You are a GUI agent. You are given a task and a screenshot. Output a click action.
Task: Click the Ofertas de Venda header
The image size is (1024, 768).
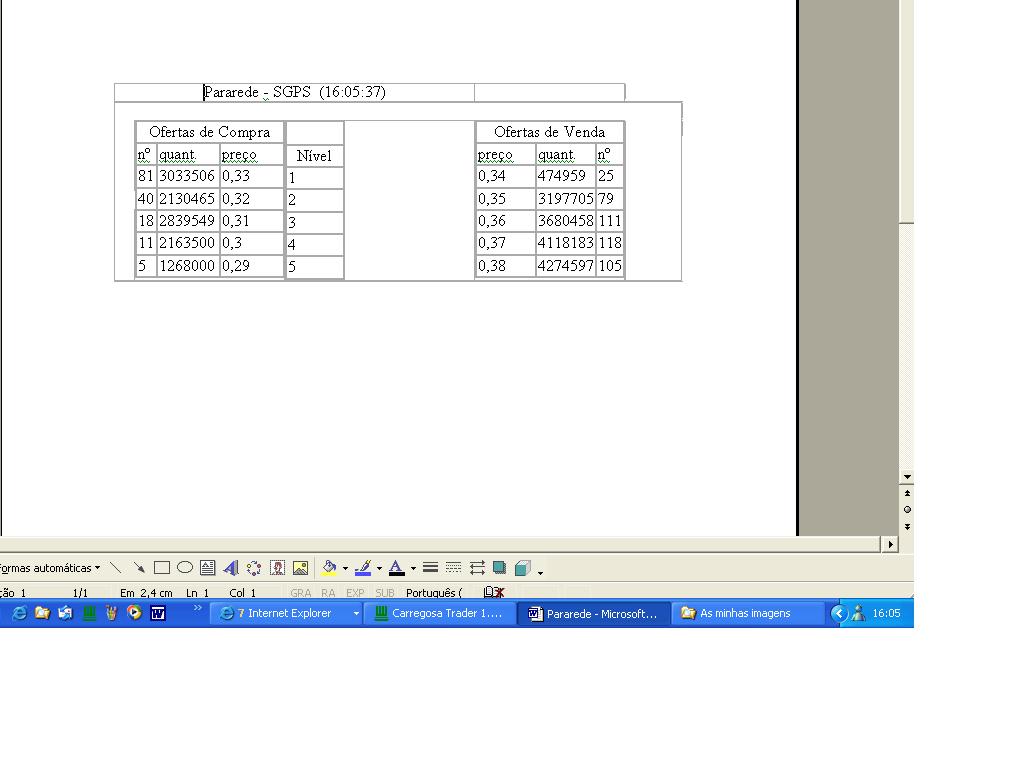click(x=549, y=132)
